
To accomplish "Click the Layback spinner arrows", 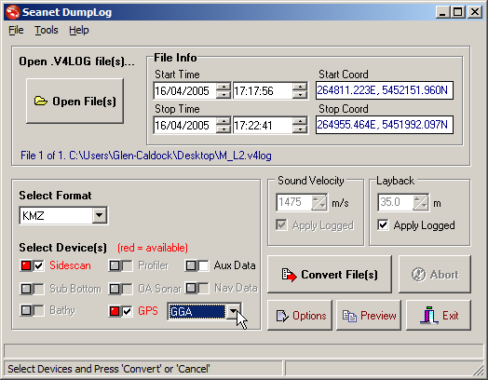I will point(421,202).
